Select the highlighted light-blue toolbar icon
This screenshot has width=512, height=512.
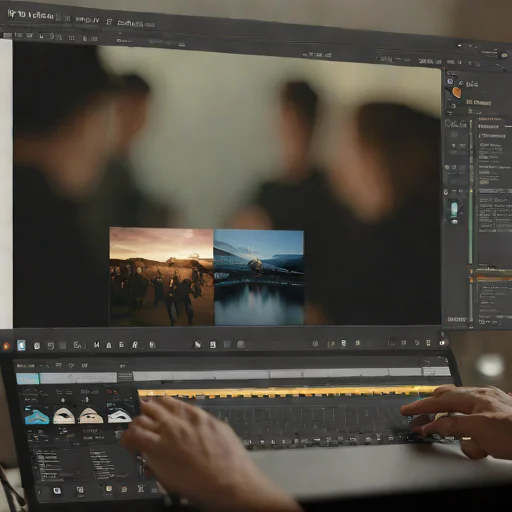(21, 345)
